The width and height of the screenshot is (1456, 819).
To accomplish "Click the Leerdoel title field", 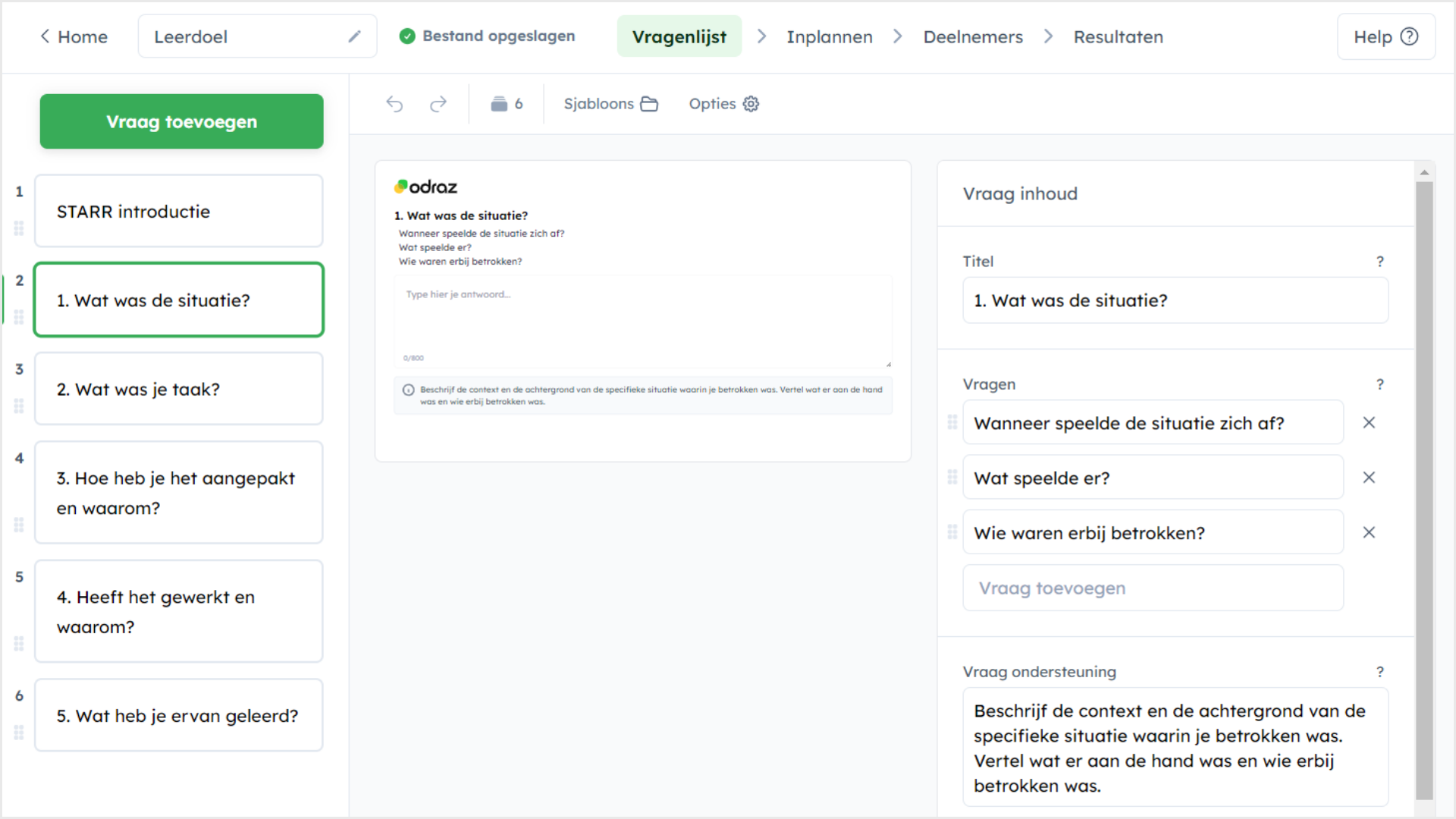I will tap(257, 36).
